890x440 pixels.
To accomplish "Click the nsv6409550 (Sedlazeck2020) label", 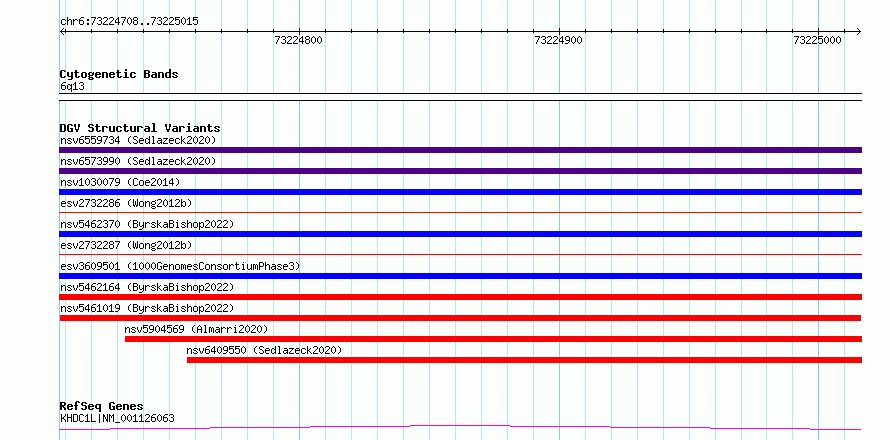I will click(x=265, y=350).
